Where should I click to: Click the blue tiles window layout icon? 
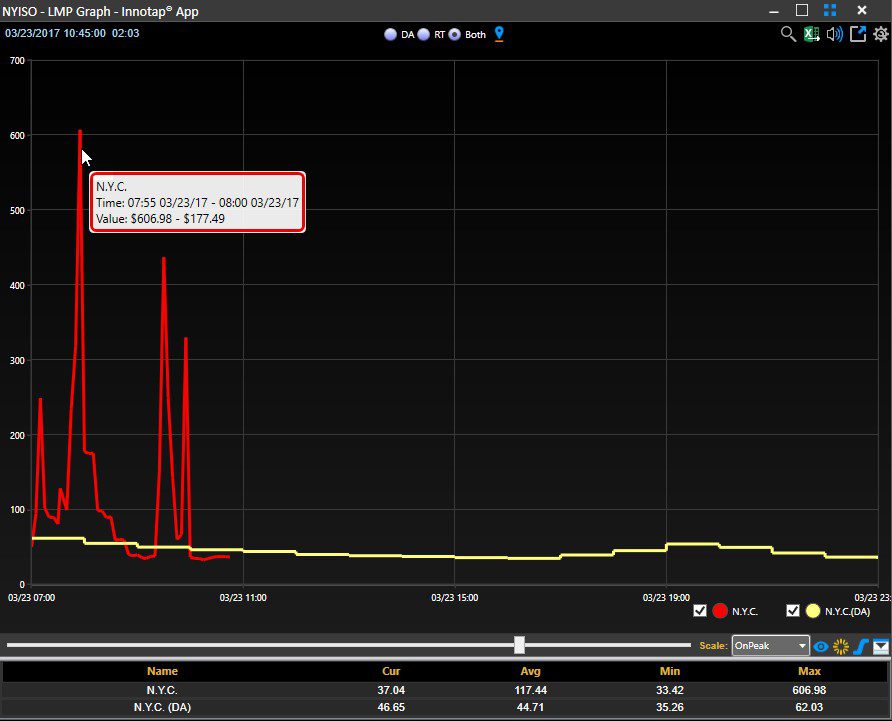[830, 10]
